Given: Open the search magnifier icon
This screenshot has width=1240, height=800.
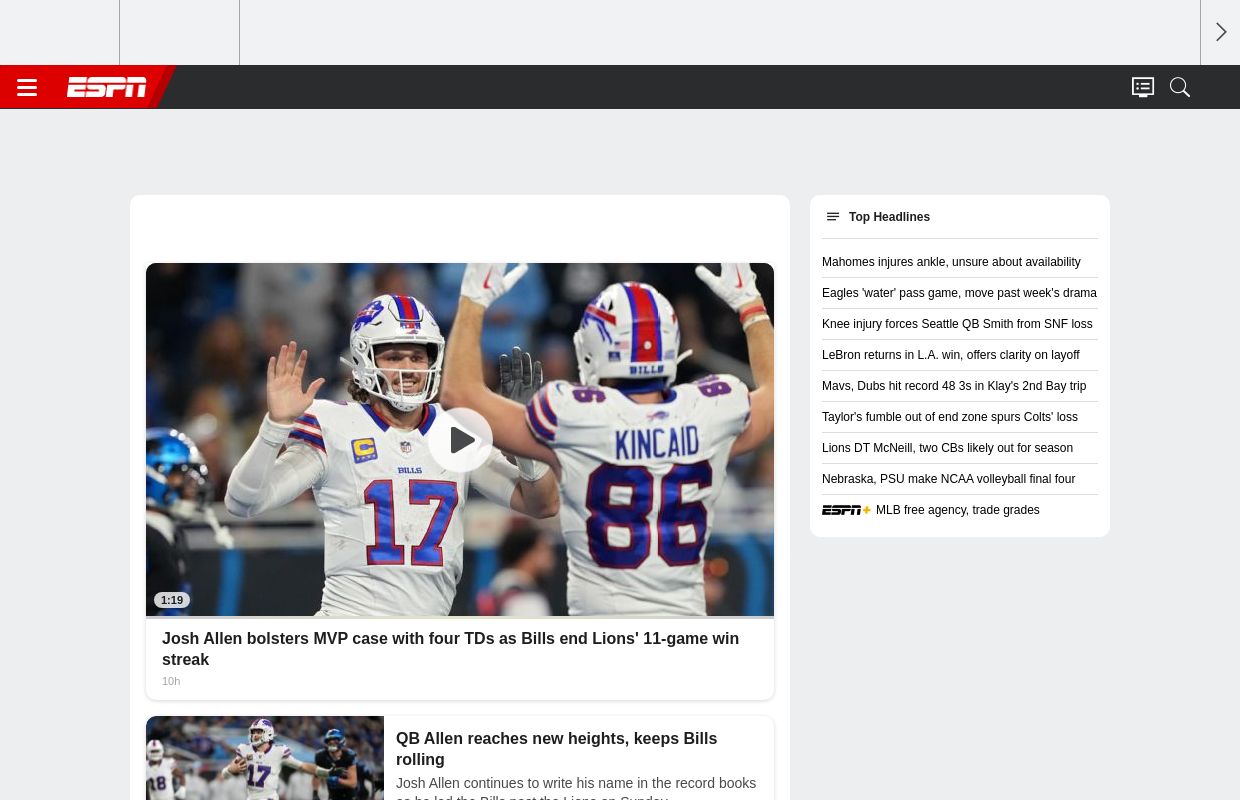Looking at the screenshot, I should (1180, 88).
